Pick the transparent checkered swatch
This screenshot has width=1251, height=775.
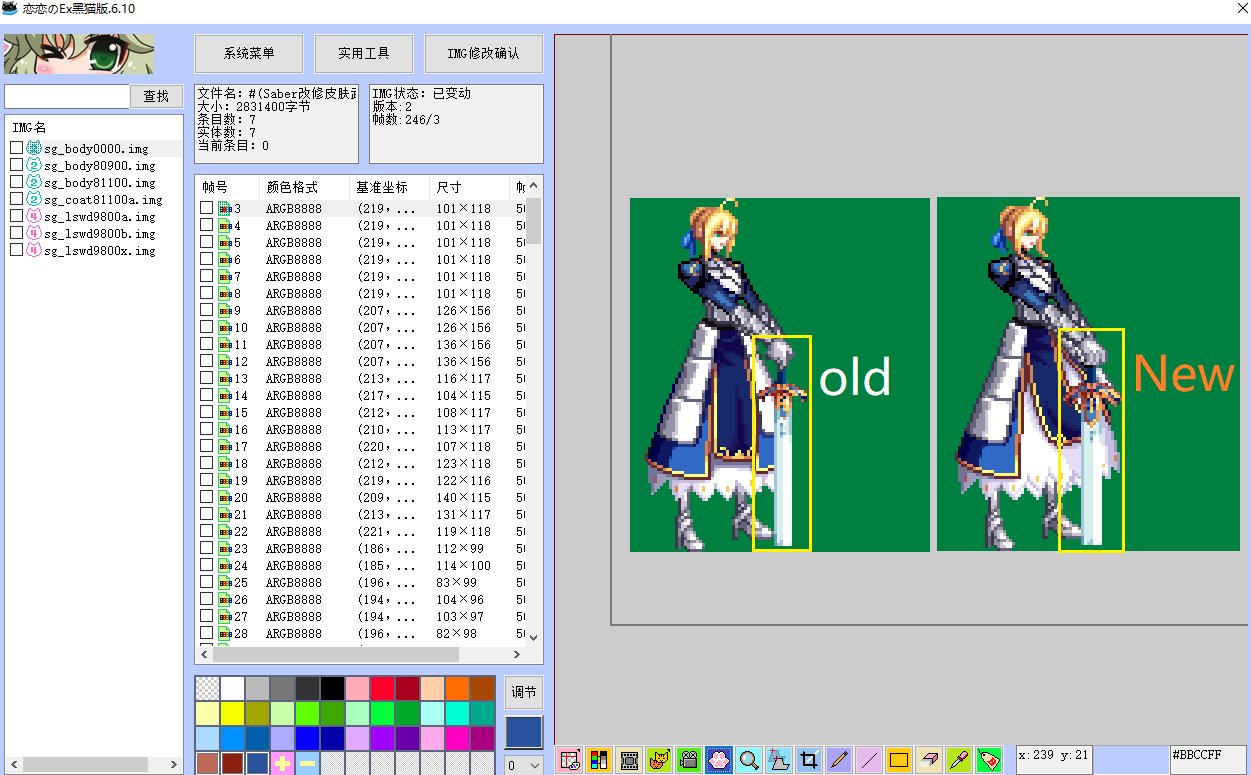[x=207, y=688]
